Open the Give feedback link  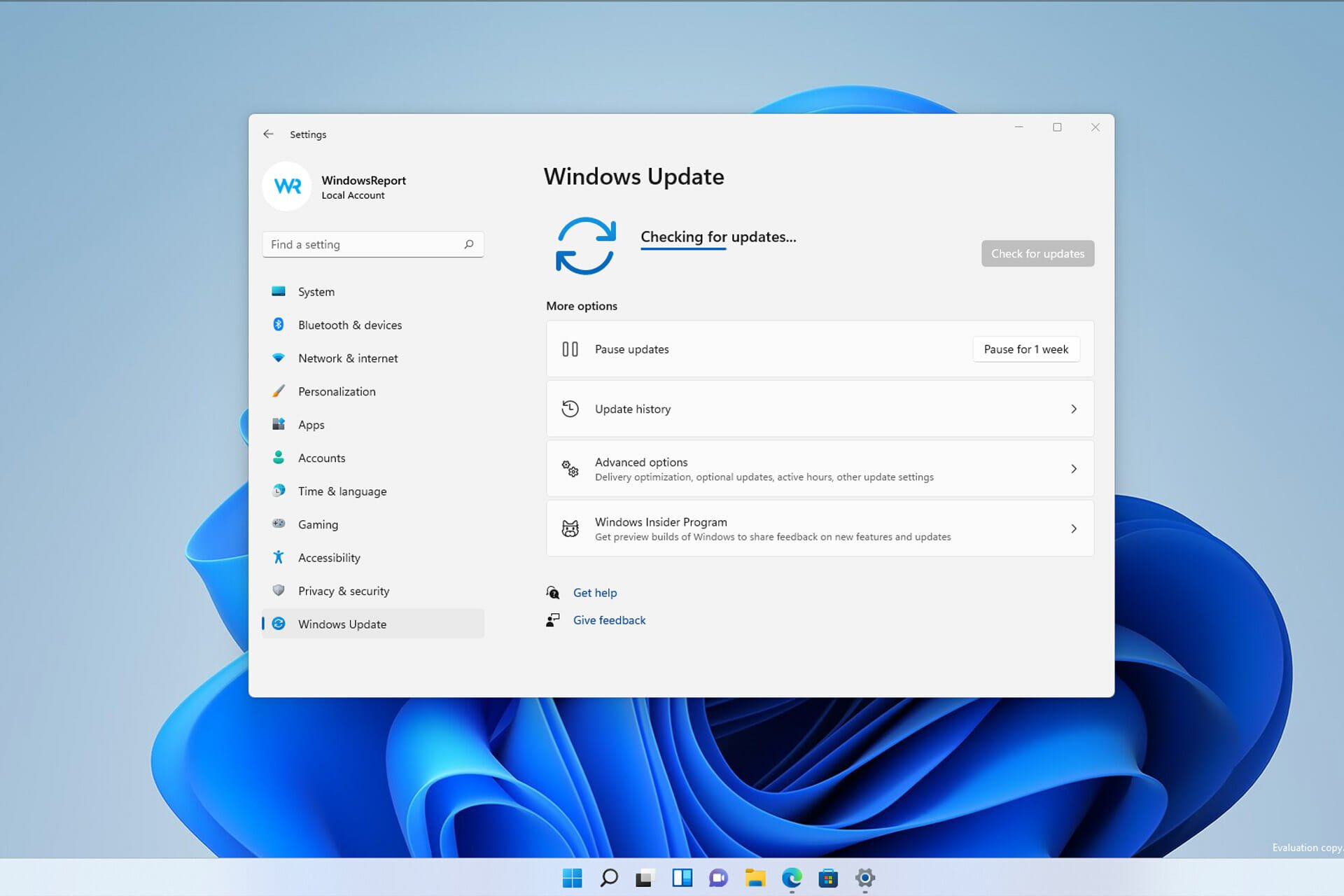tap(609, 620)
